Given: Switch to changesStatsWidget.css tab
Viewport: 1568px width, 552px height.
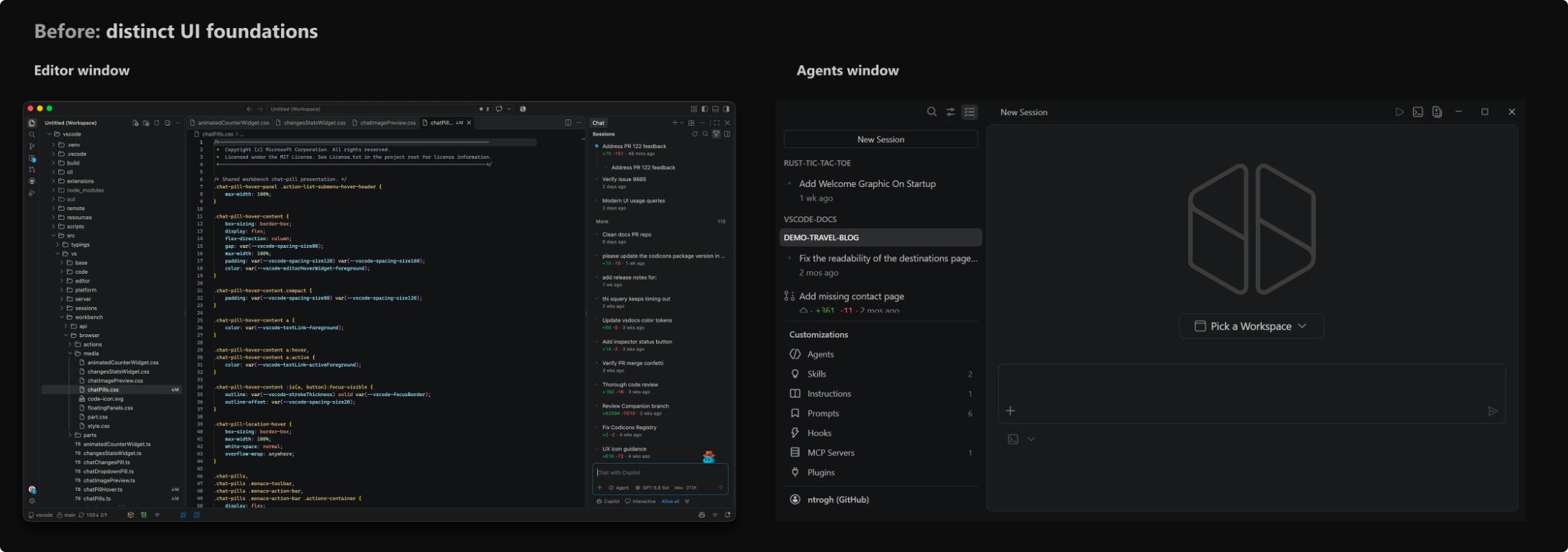Looking at the screenshot, I should click(x=311, y=123).
